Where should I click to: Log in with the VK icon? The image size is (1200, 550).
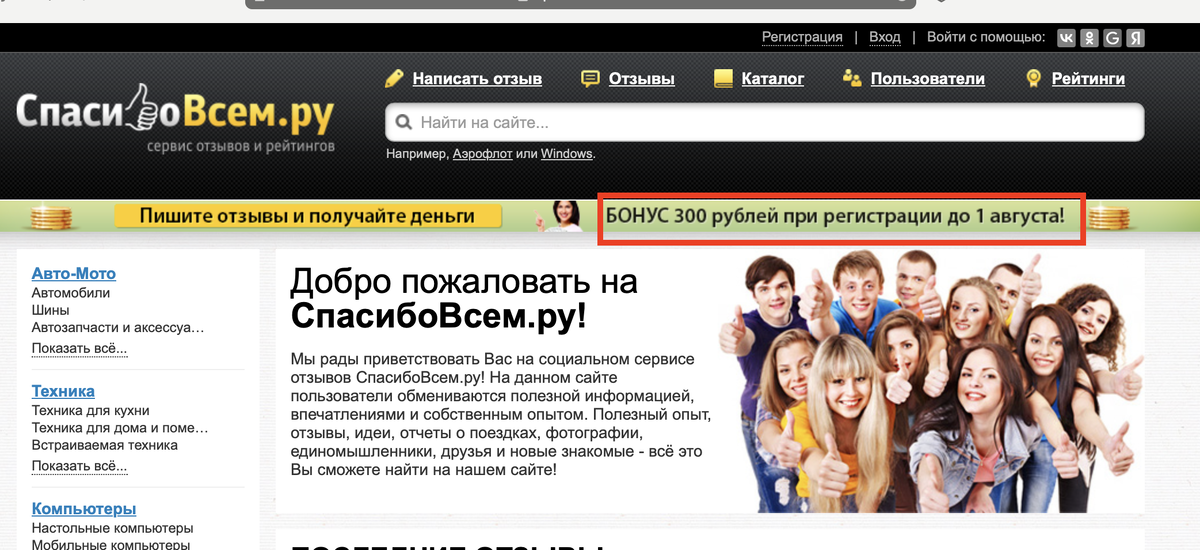pos(1066,38)
